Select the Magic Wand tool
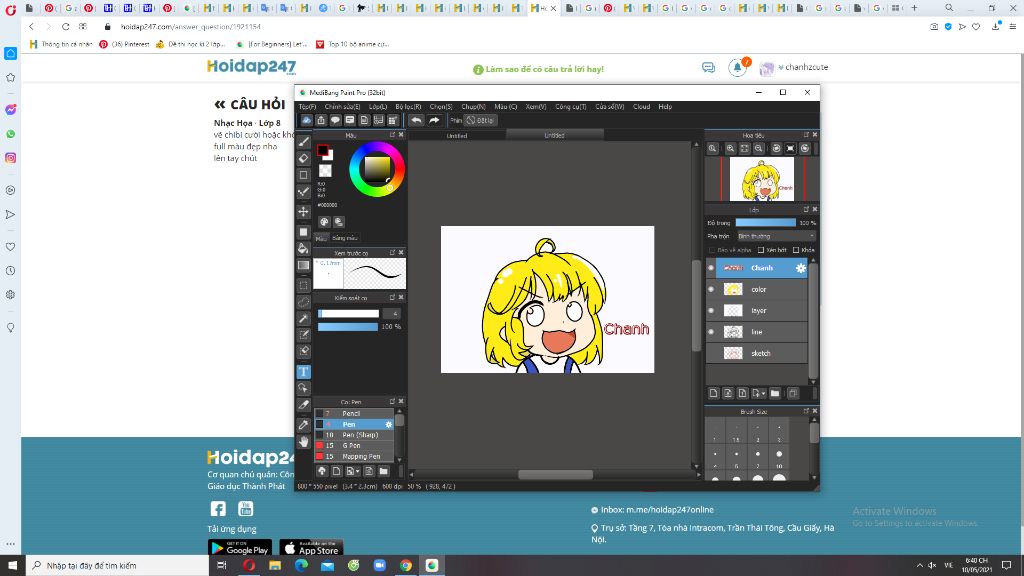This screenshot has width=1024, height=576. click(x=304, y=319)
